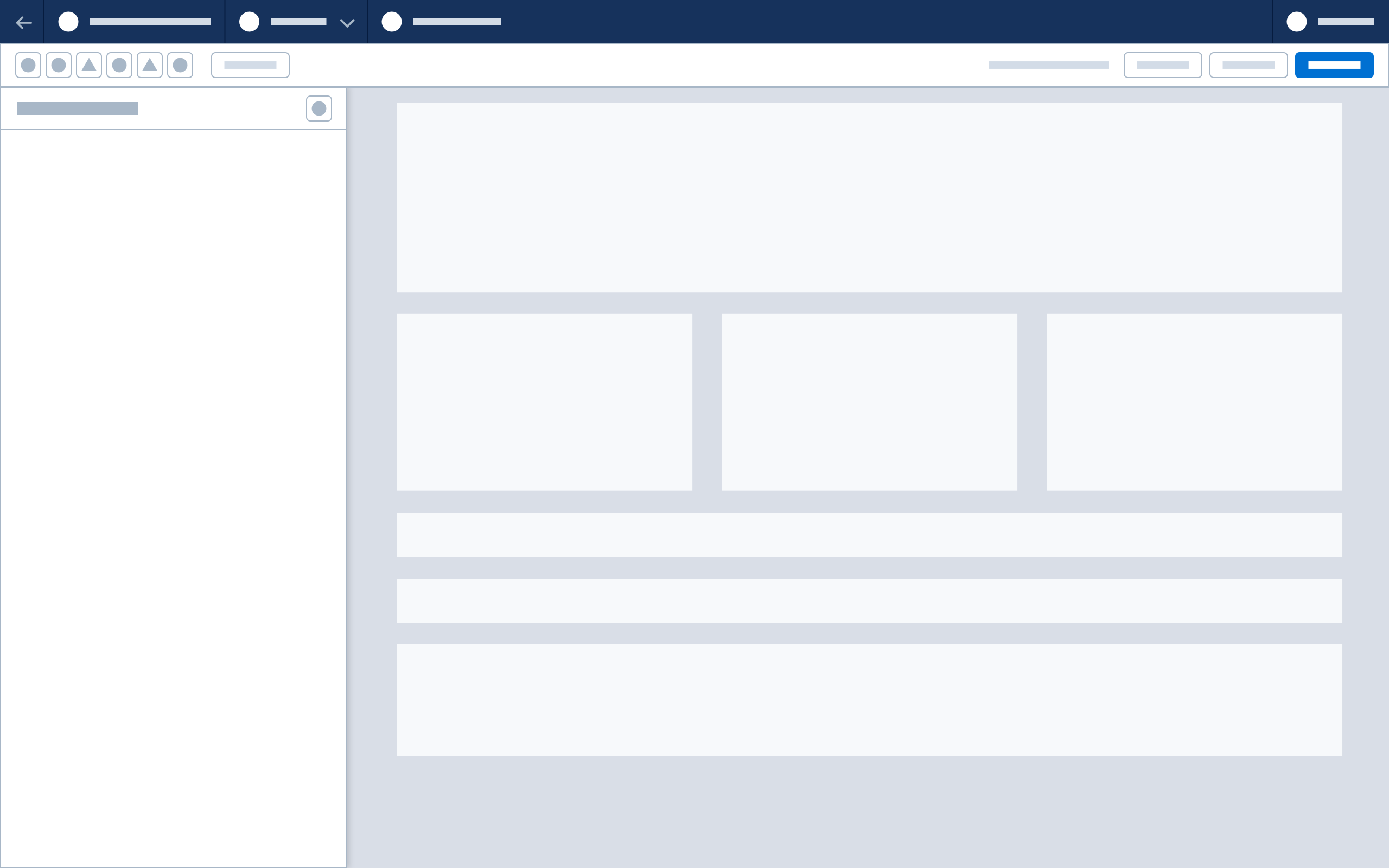This screenshot has width=1389, height=868.
Task: Click the circle avatar of the first nav item
Action: click(68, 22)
